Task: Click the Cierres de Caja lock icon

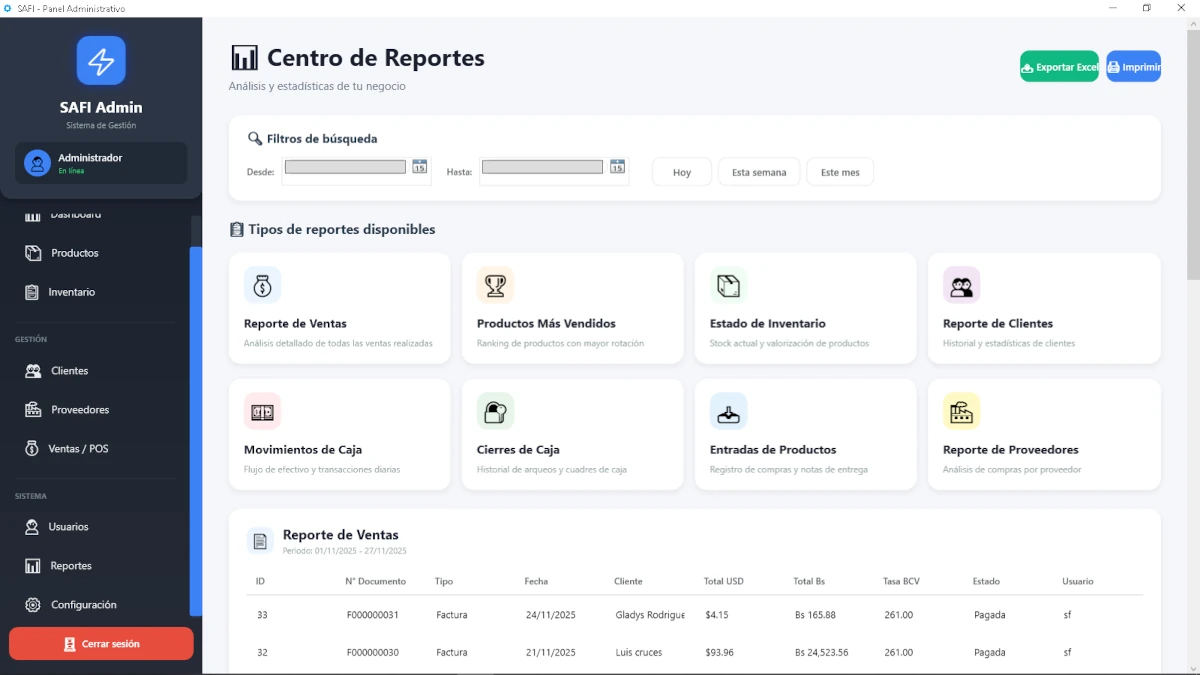Action: pyautogui.click(x=495, y=411)
